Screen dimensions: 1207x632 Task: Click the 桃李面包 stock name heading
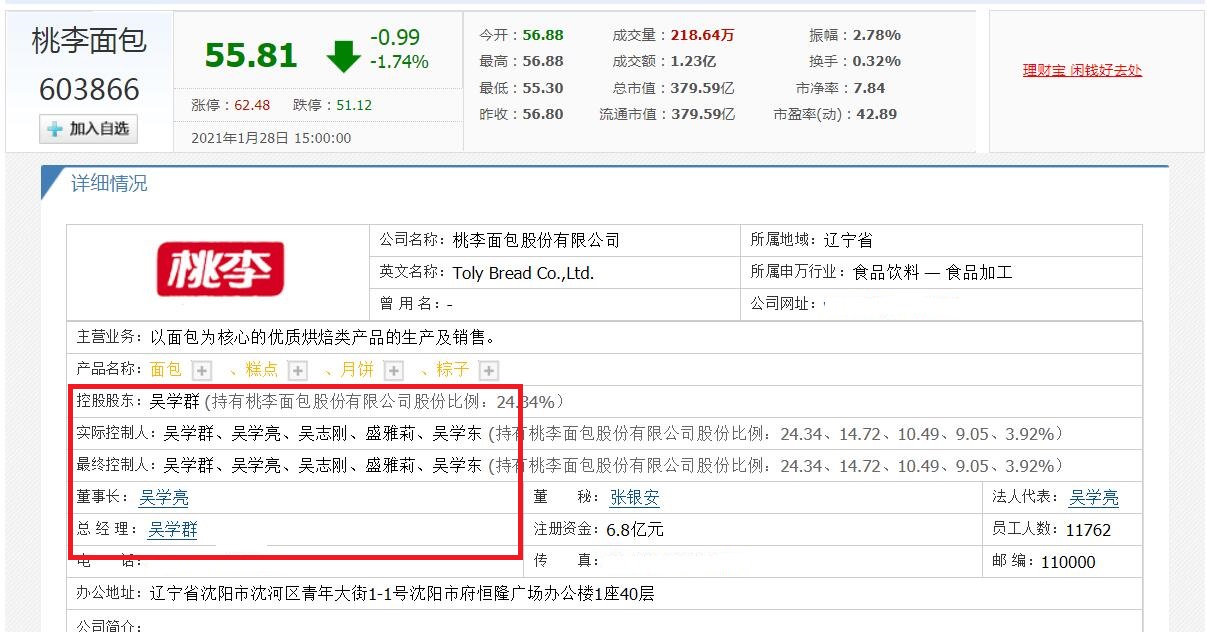[x=89, y=41]
